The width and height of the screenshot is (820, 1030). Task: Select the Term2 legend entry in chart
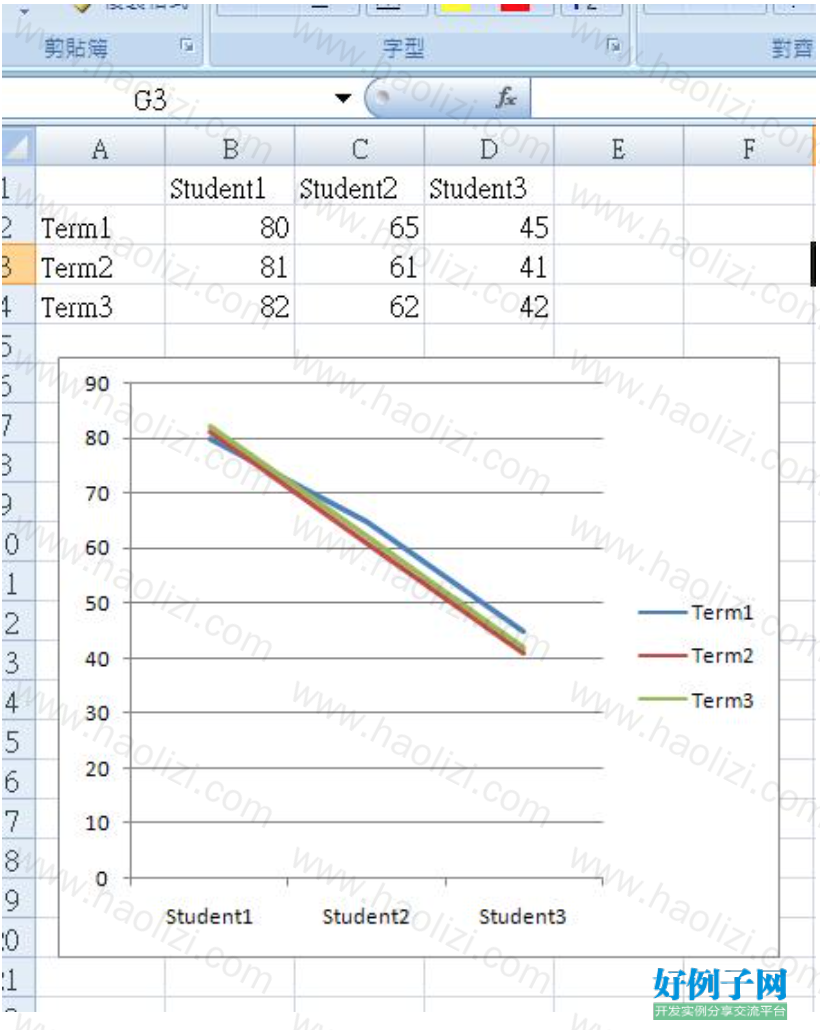tap(696, 656)
